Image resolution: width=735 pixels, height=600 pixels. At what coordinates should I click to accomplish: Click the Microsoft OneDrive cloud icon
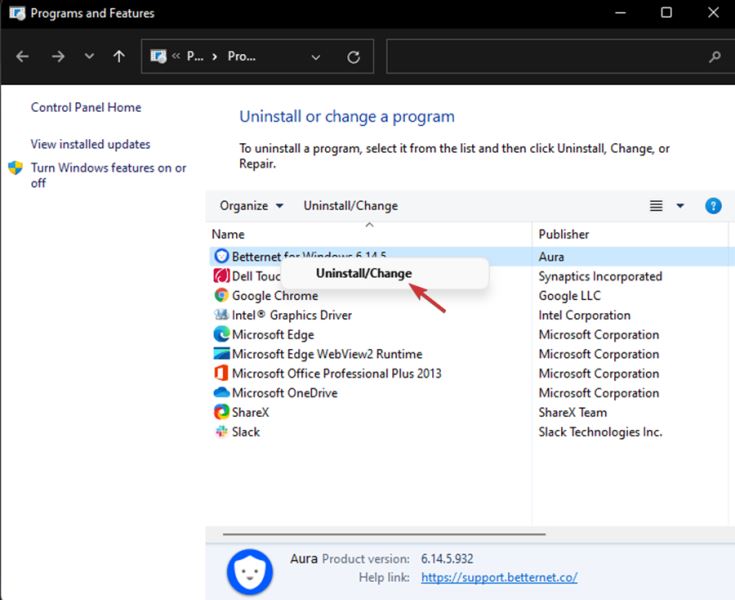click(221, 393)
